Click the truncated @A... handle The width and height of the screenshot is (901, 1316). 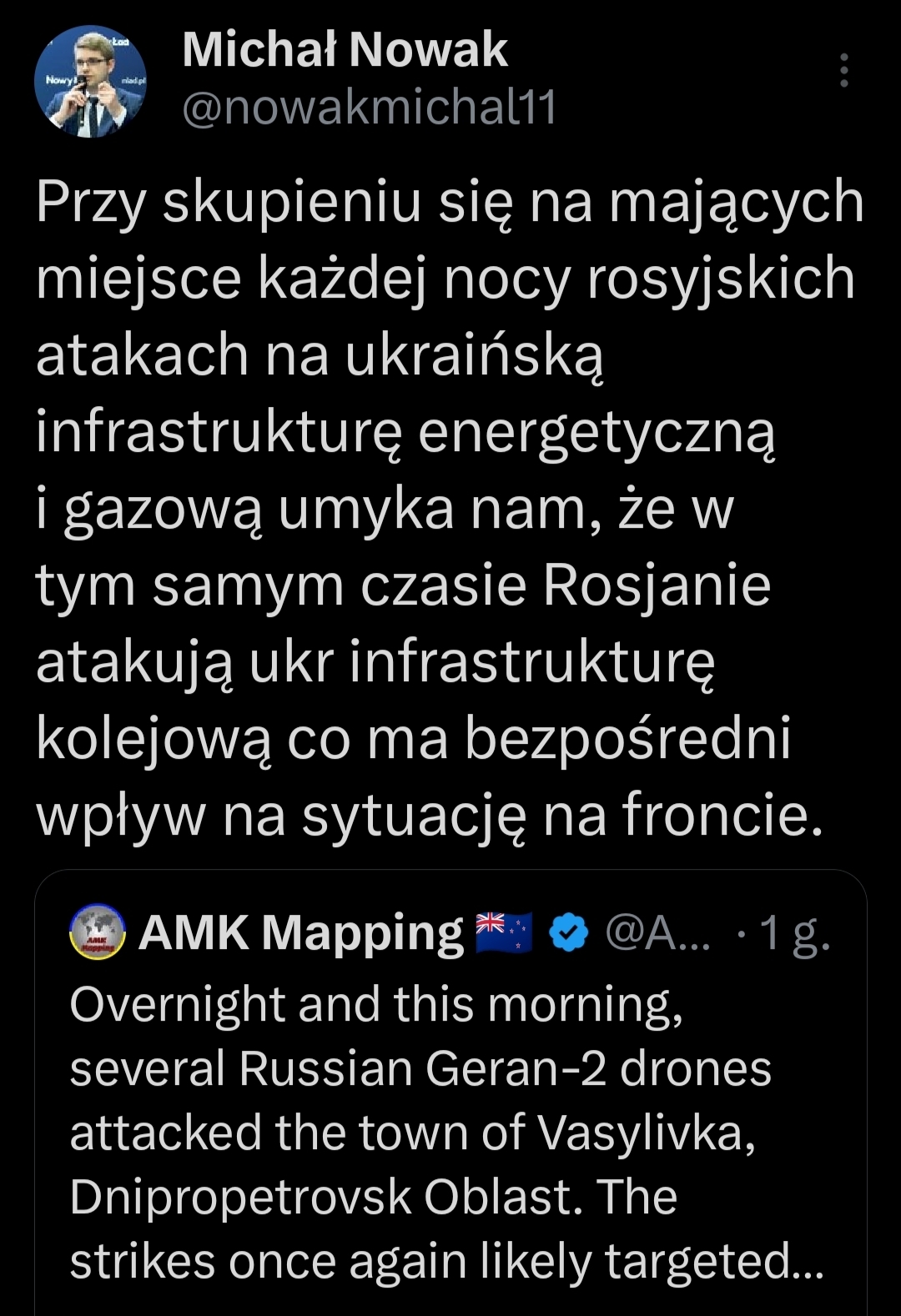pos(657,932)
